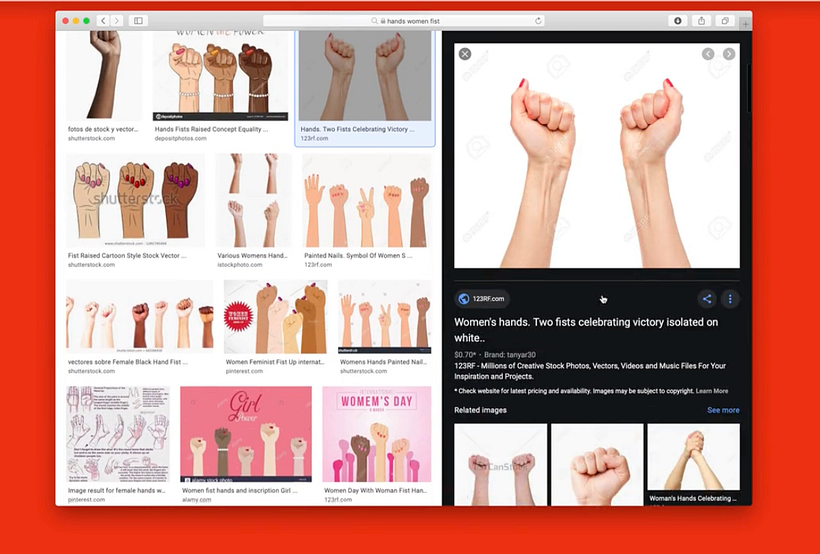Open the 'See more' related images link
Screen dimensions: 820x554
click(x=723, y=410)
